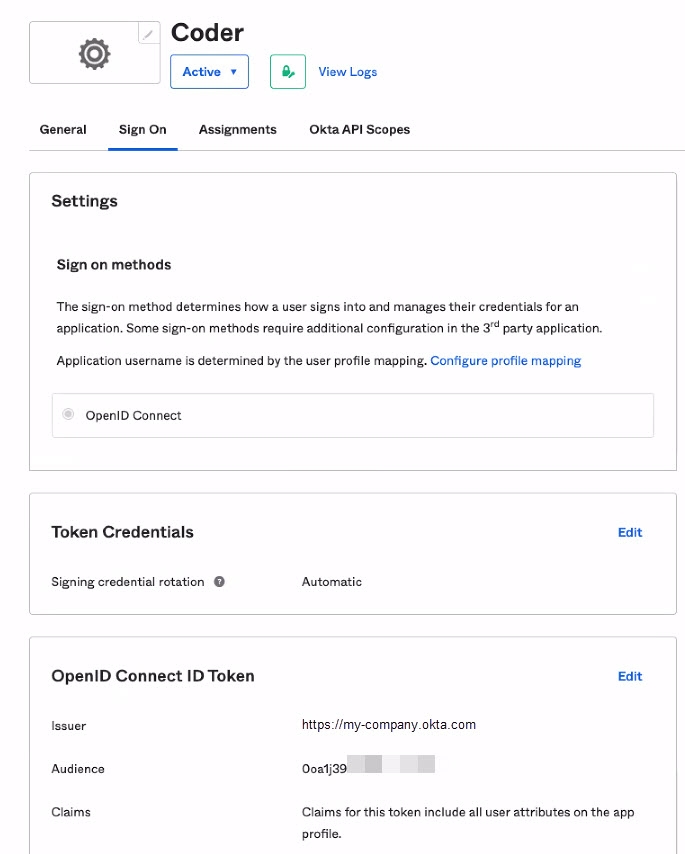Click the green lock provisioning icon button

288,71
